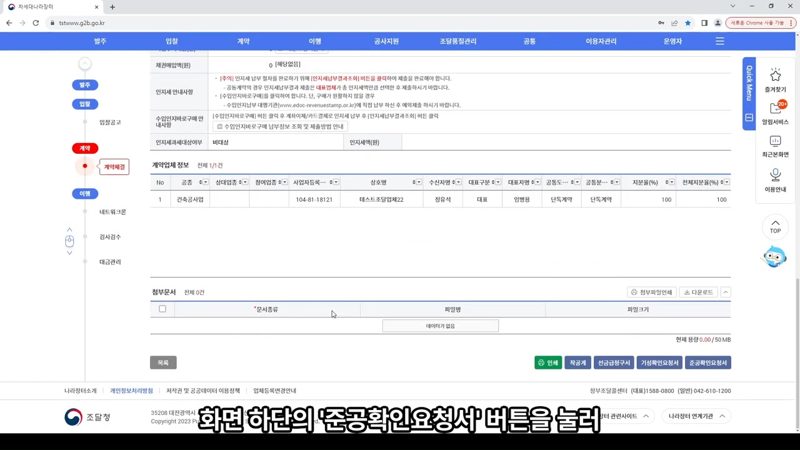The width and height of the screenshot is (800, 450).
Task: Open the 조달품질관리 top menu
Action: pos(458,41)
